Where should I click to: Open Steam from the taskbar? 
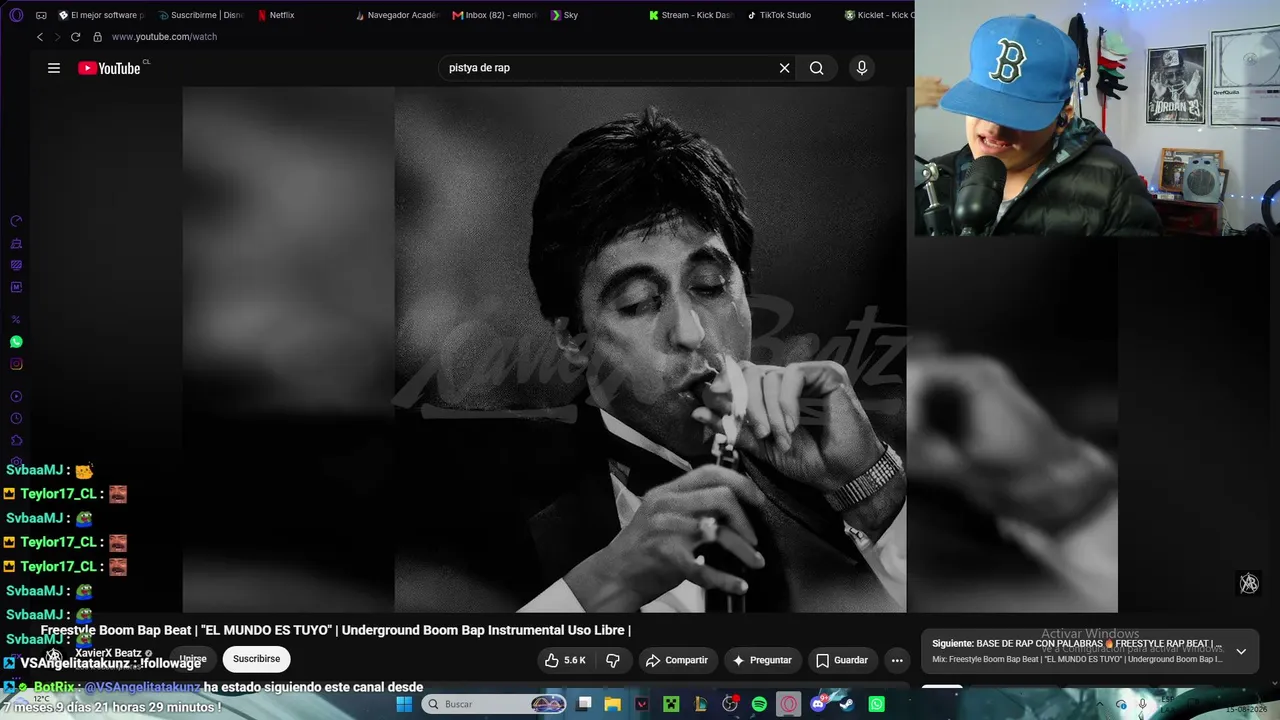coord(847,704)
